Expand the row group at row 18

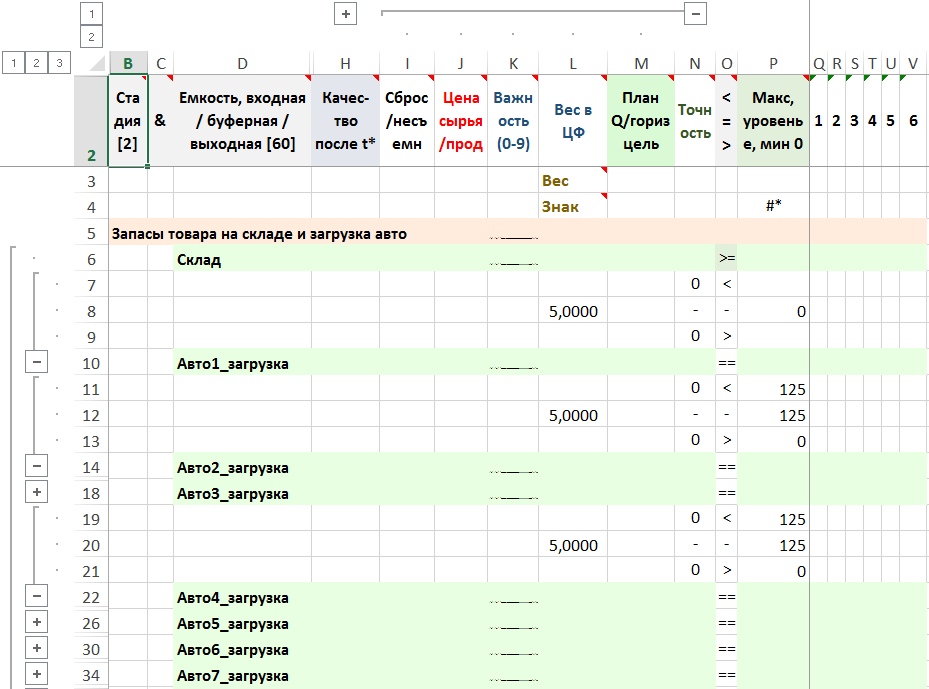click(x=37, y=493)
